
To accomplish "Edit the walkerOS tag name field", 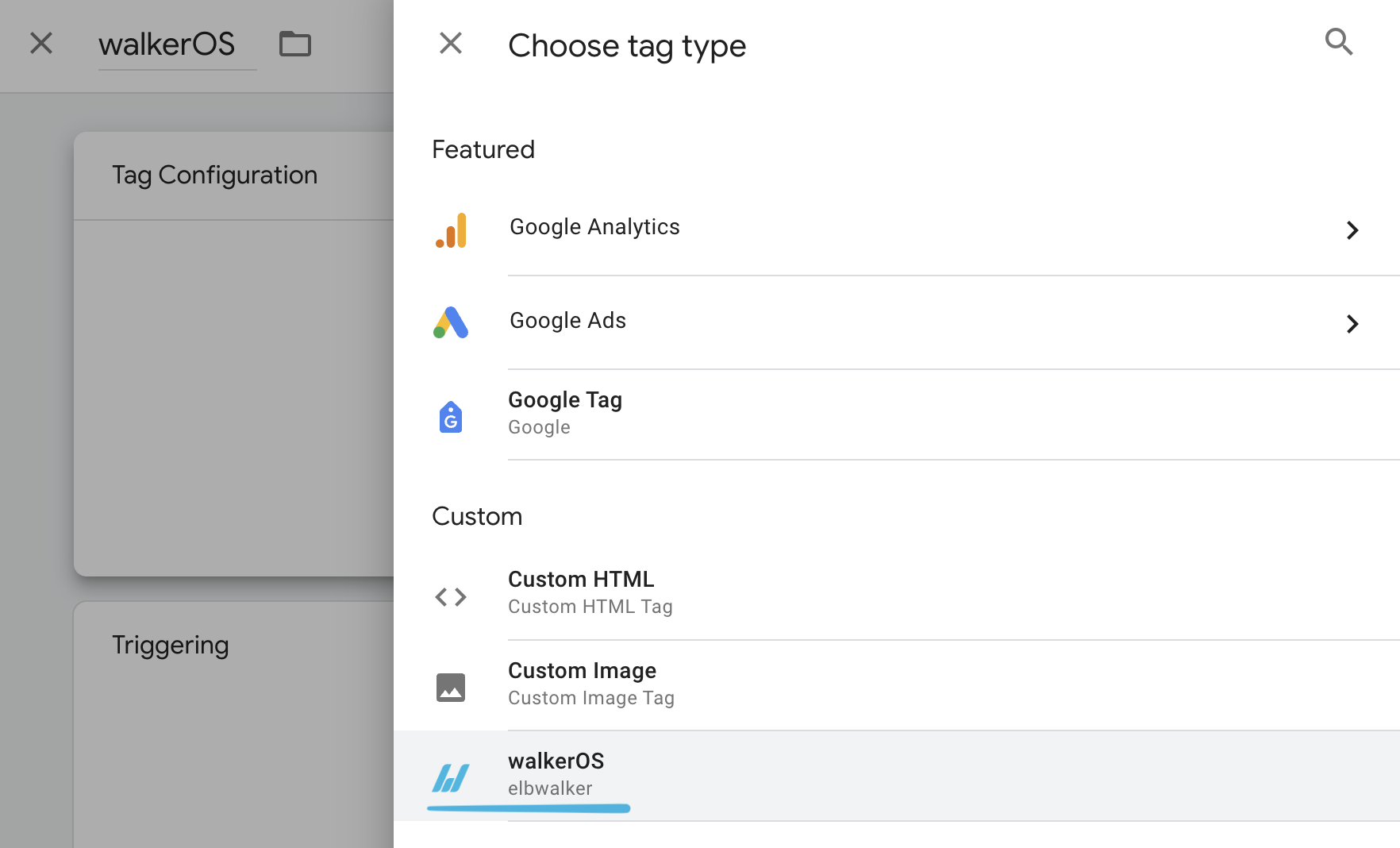I will click(177, 45).
